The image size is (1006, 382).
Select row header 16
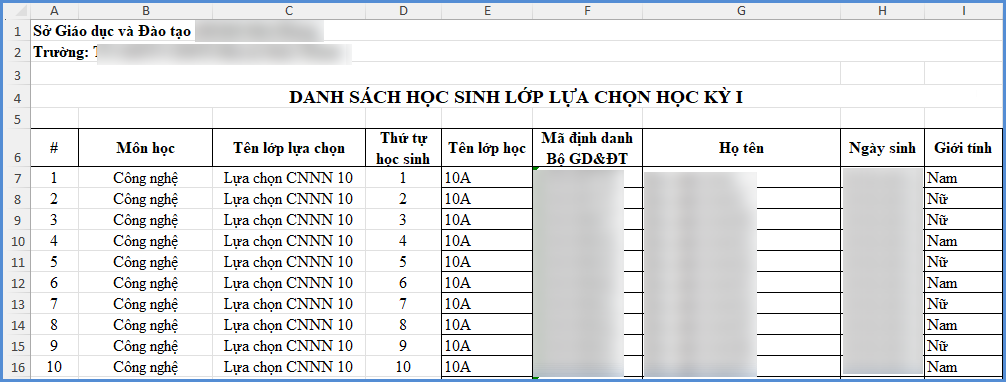(17, 367)
